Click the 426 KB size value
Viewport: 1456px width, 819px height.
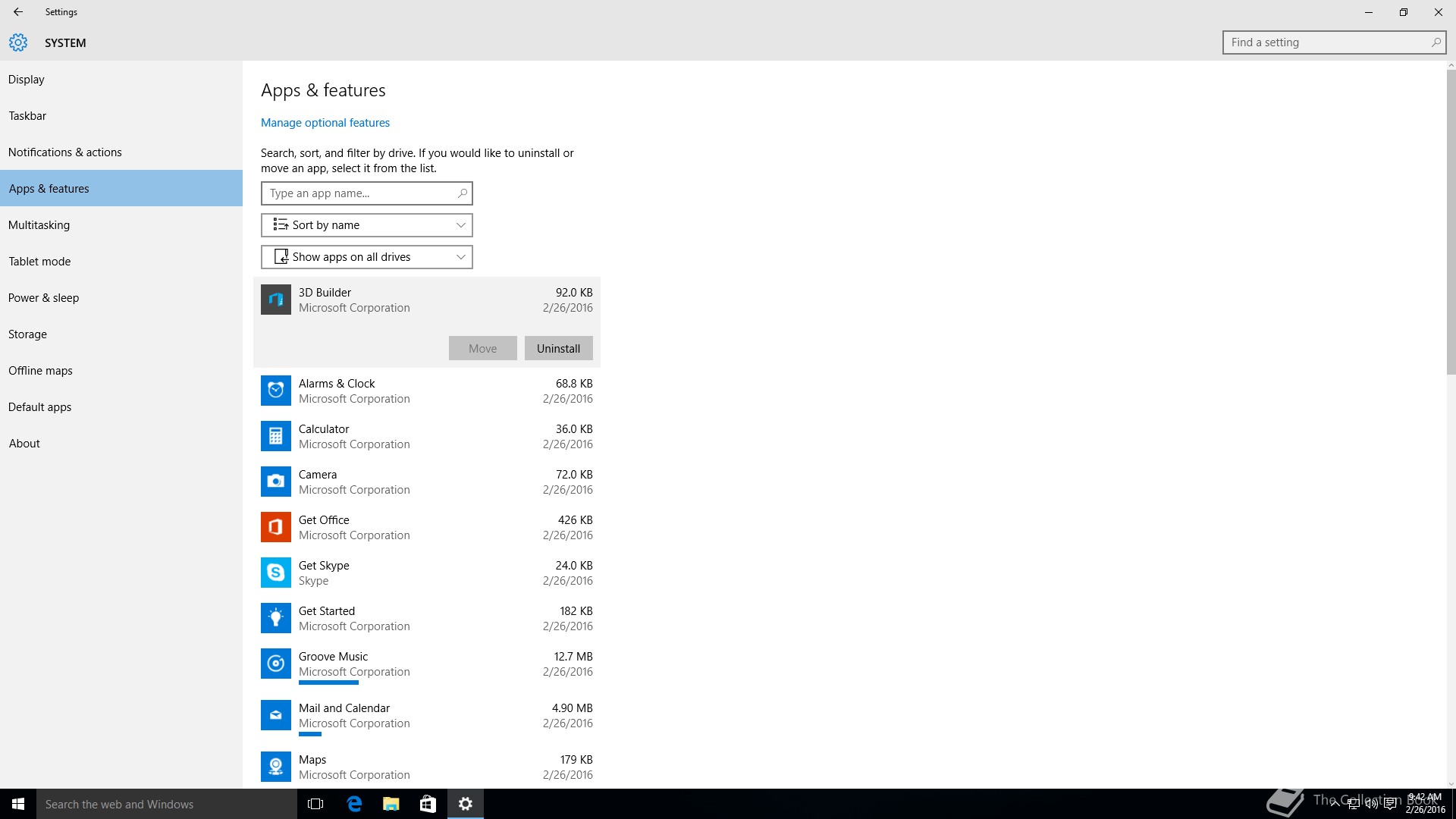pos(576,520)
